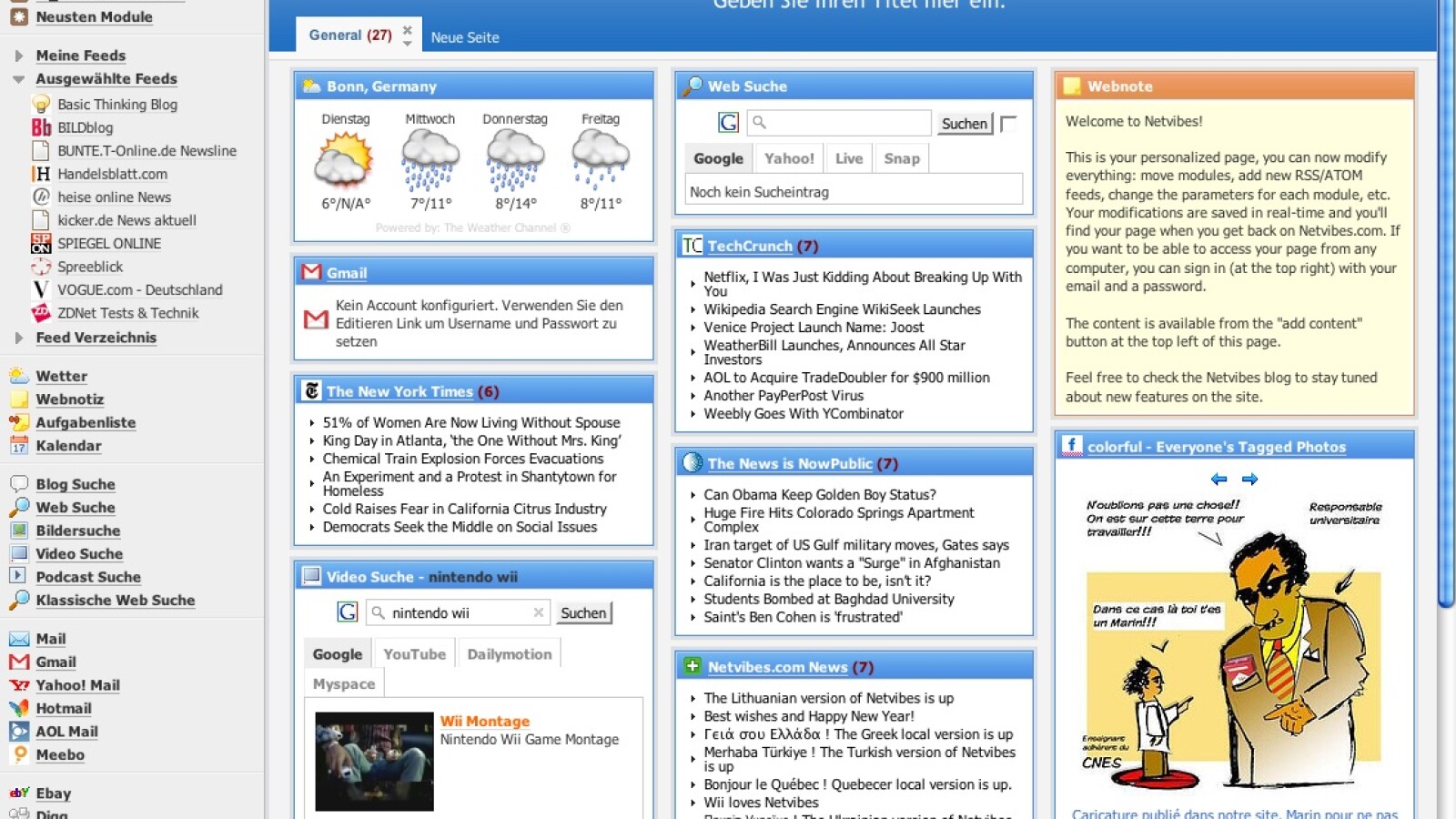Toggle the checkbox next to Web Suche button

point(1008,124)
